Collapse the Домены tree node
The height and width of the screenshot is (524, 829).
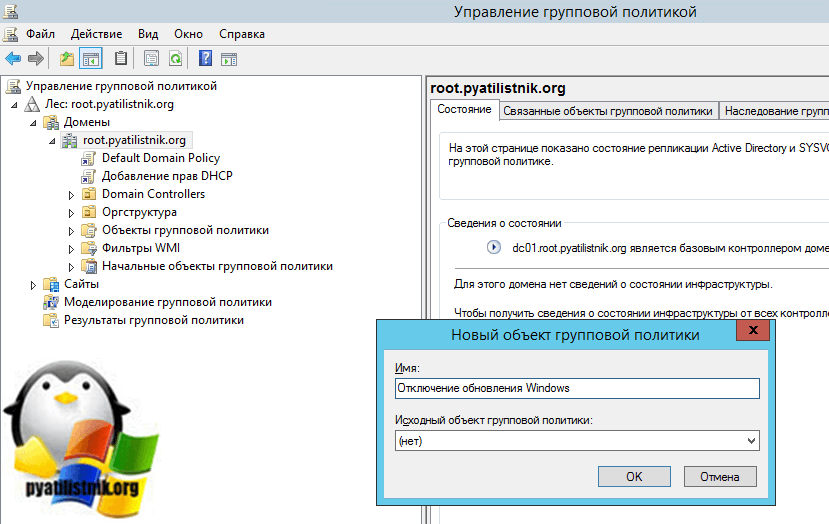pyautogui.click(x=33, y=122)
